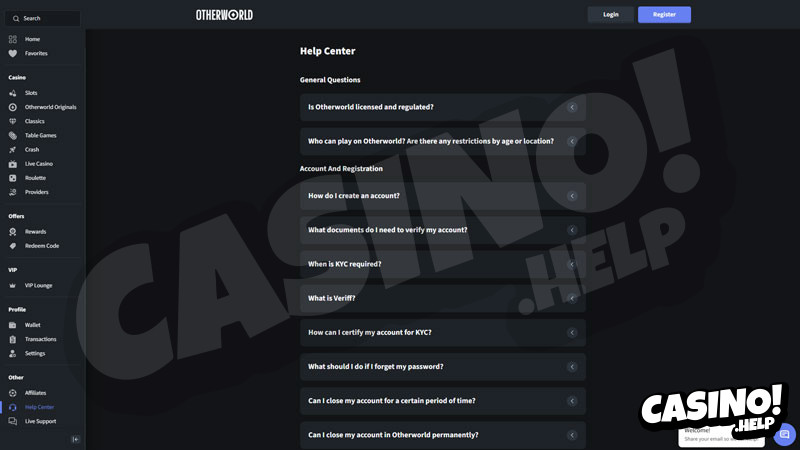This screenshot has width=800, height=450.
Task: Click the Crash label in sidebar
Action: point(32,149)
